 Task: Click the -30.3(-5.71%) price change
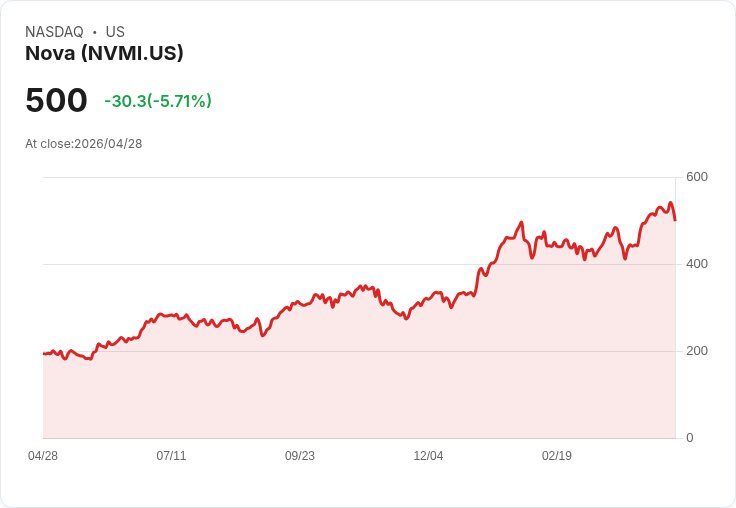tap(158, 101)
